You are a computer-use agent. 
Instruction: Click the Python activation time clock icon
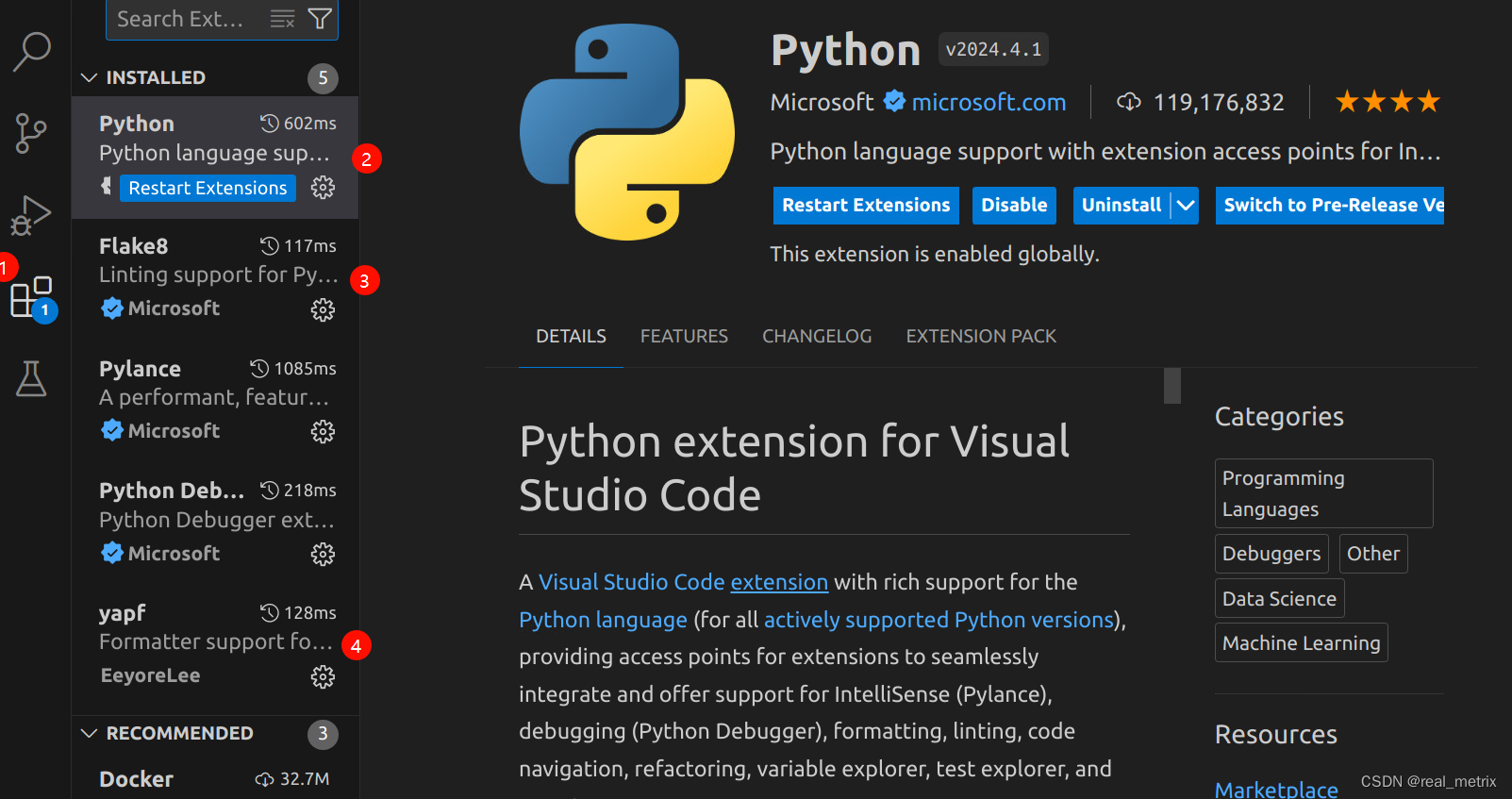pyautogui.click(x=270, y=124)
